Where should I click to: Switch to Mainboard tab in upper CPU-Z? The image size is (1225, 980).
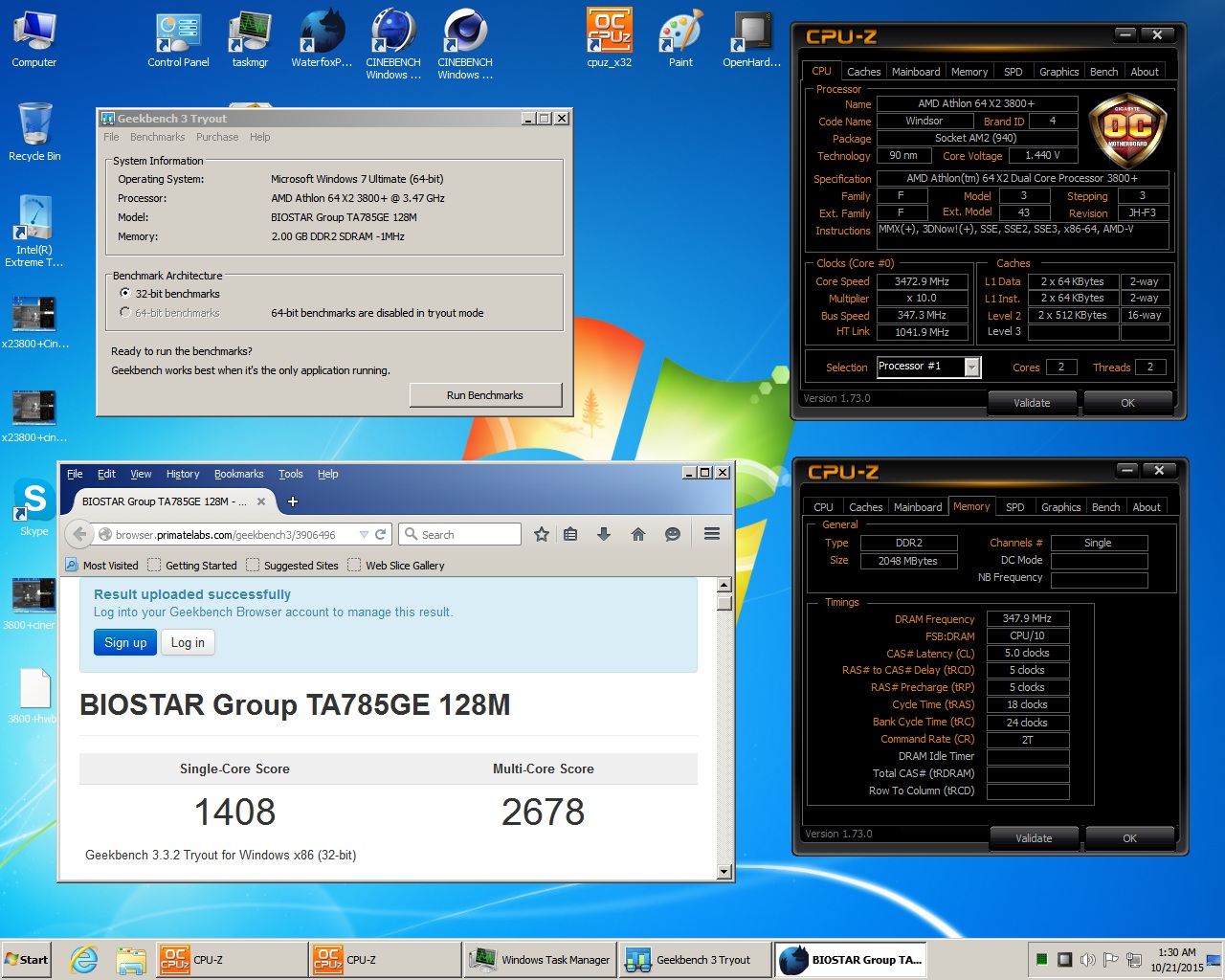click(x=916, y=72)
